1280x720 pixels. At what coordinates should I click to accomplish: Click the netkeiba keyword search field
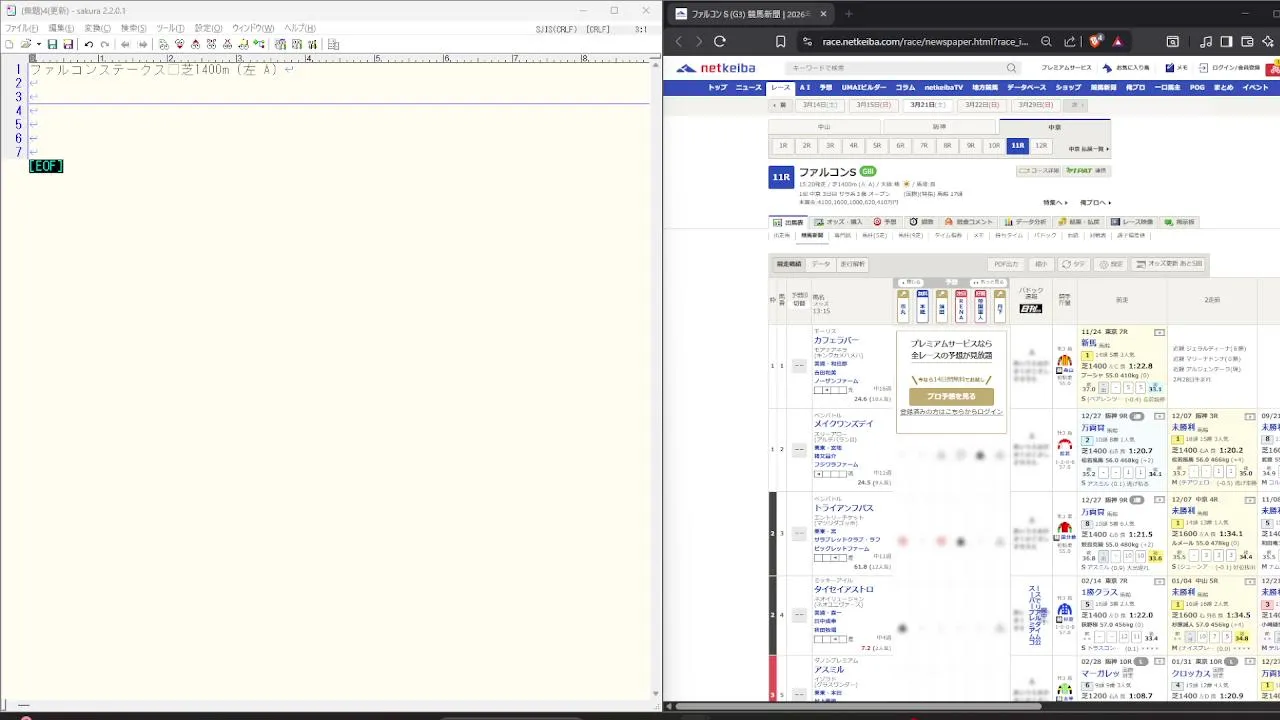895,68
